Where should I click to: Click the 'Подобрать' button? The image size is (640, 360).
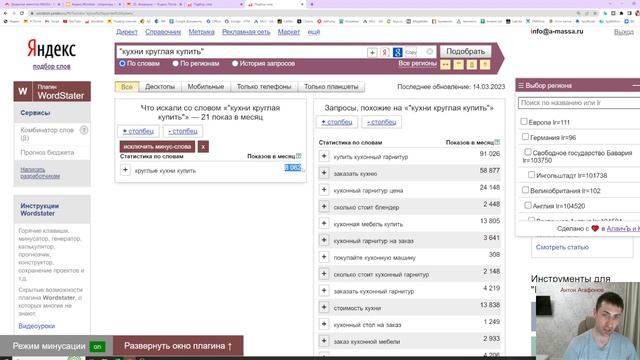pyautogui.click(x=465, y=51)
